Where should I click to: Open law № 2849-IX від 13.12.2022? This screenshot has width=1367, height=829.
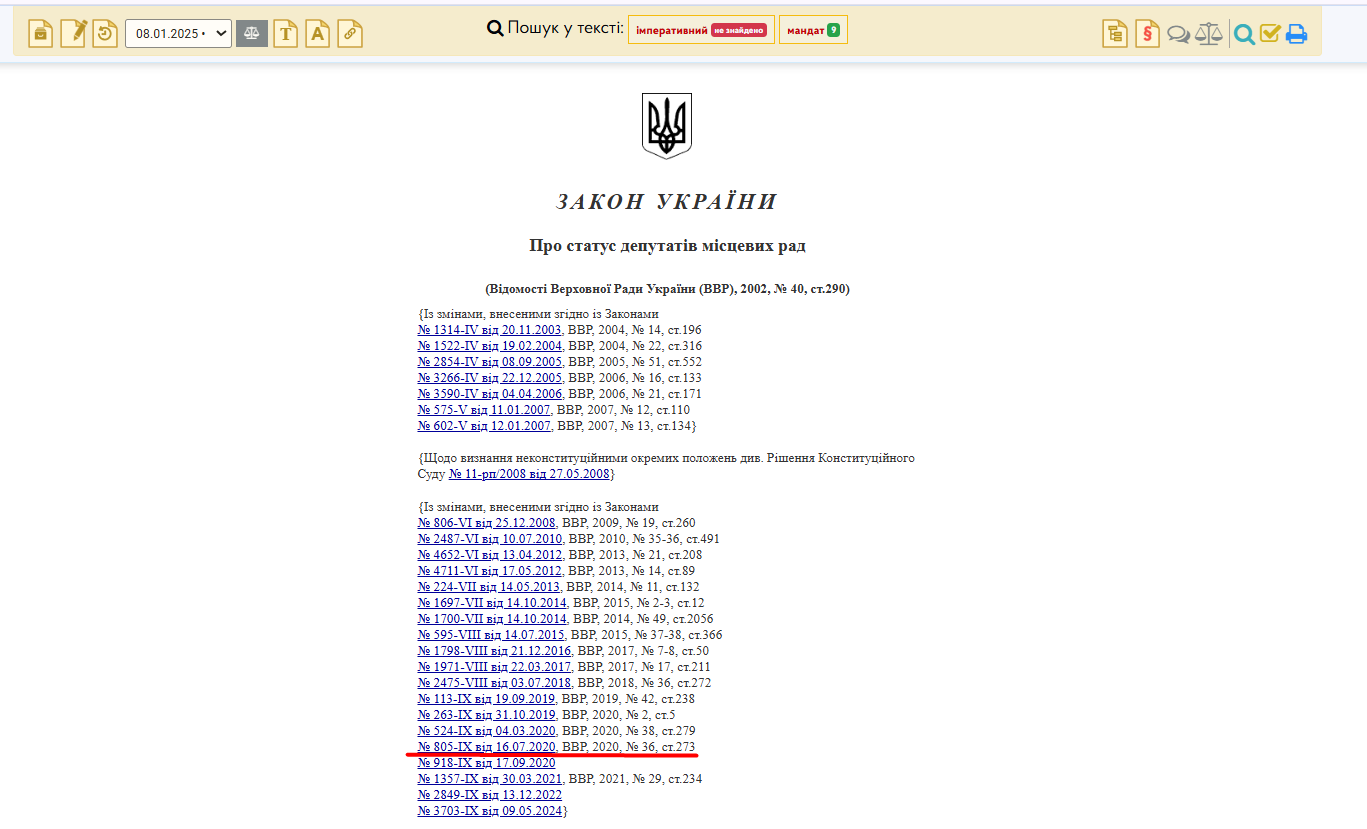[x=490, y=795]
